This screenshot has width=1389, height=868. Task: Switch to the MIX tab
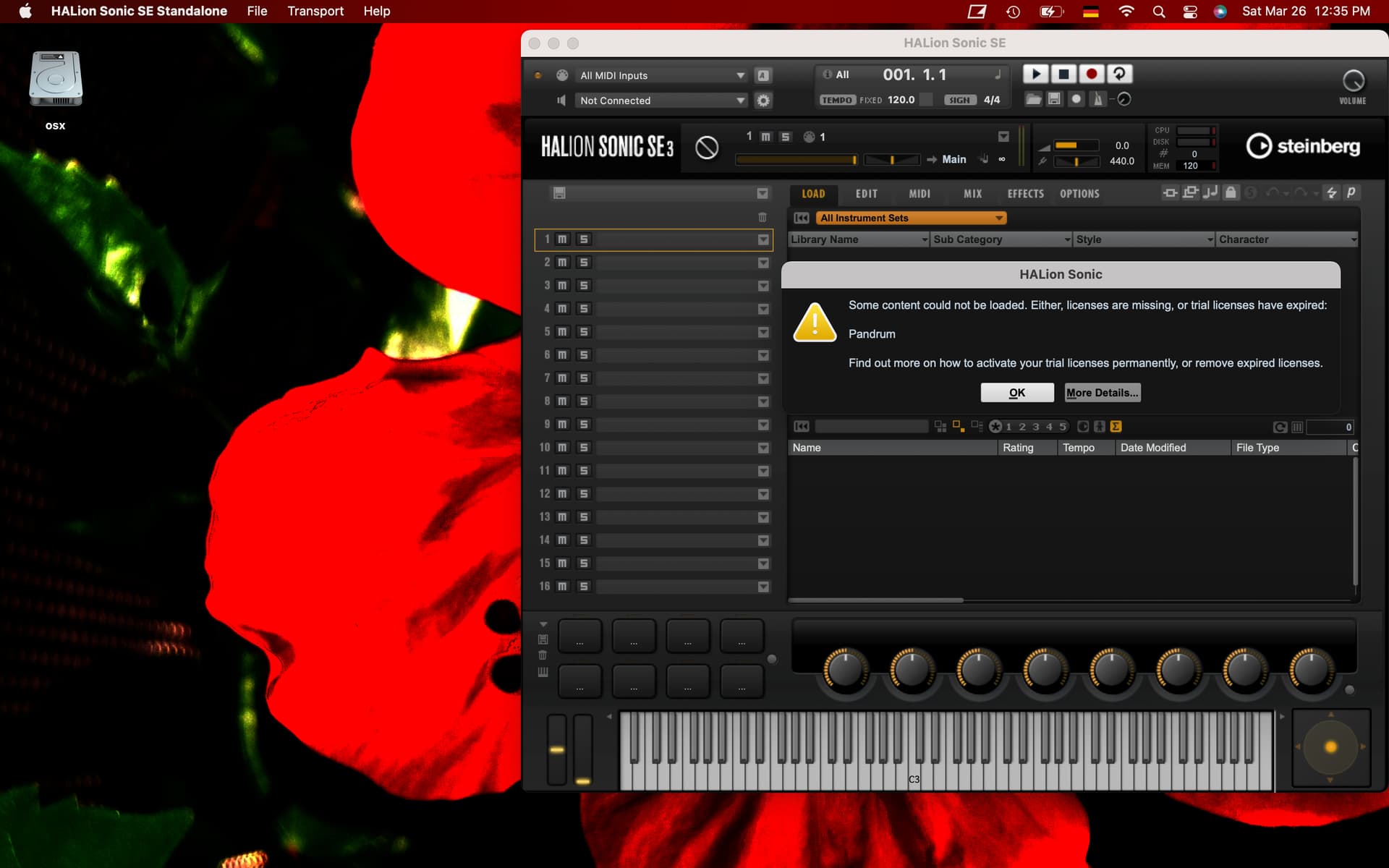click(973, 194)
